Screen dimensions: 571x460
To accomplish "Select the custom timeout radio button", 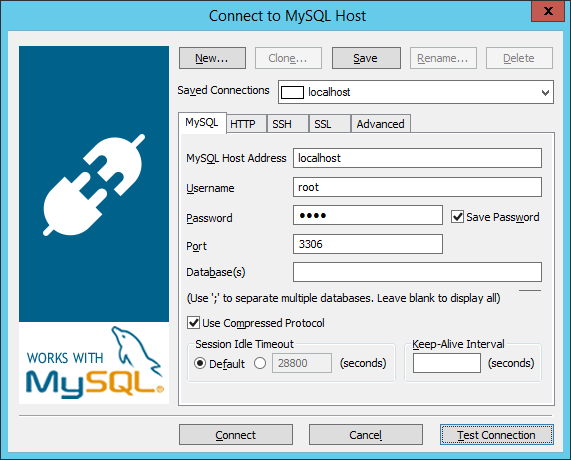I will click(260, 363).
